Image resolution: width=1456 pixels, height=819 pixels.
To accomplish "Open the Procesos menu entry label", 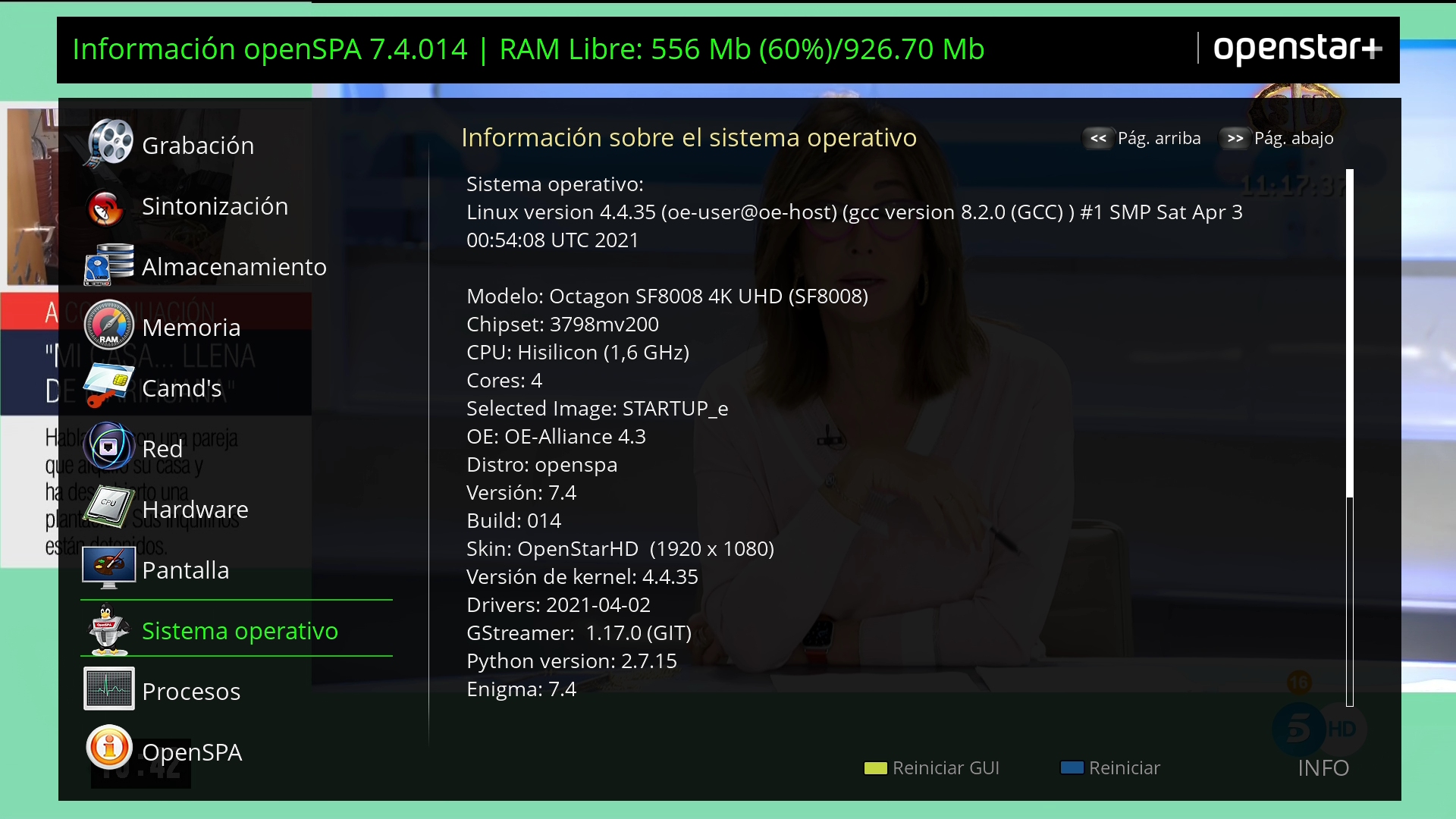I will [191, 692].
